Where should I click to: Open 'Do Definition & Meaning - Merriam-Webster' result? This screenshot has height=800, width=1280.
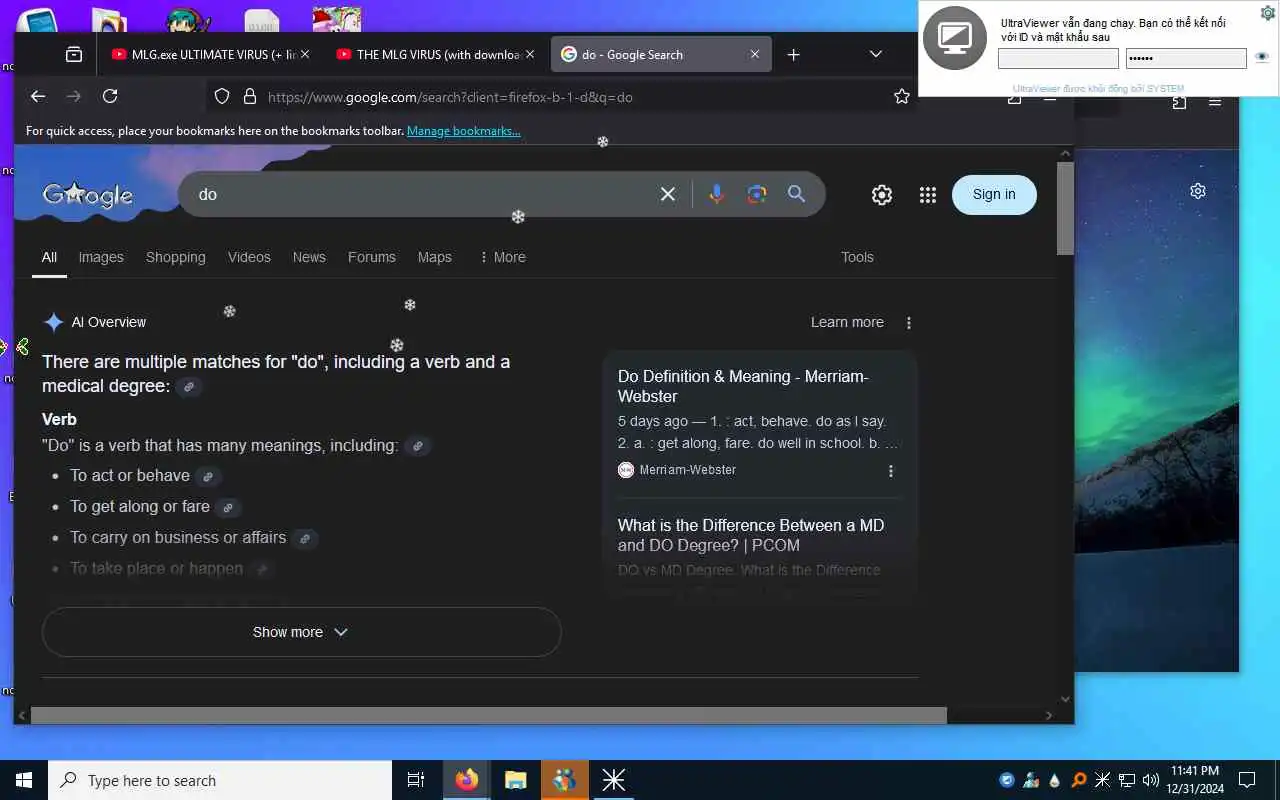click(x=743, y=386)
